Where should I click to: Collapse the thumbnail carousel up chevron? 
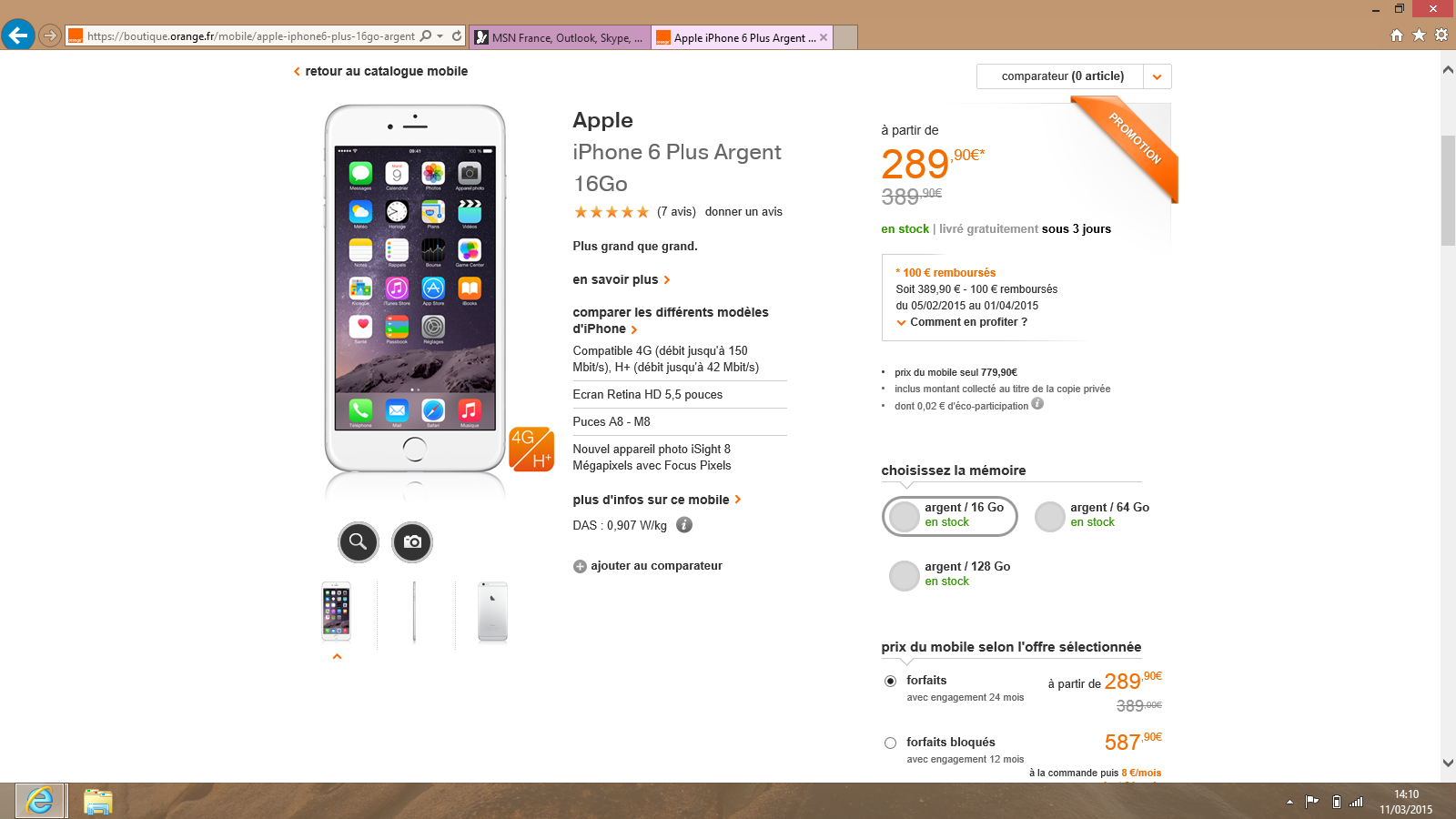(x=337, y=656)
